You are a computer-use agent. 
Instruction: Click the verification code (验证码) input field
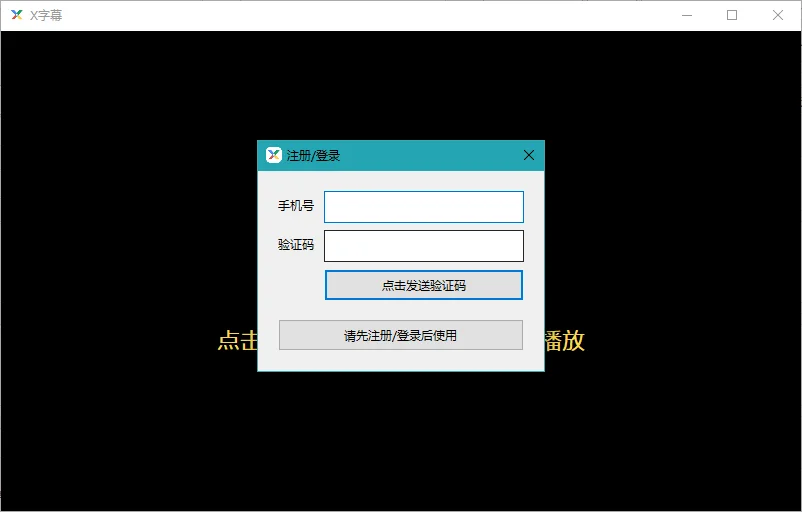click(x=424, y=246)
